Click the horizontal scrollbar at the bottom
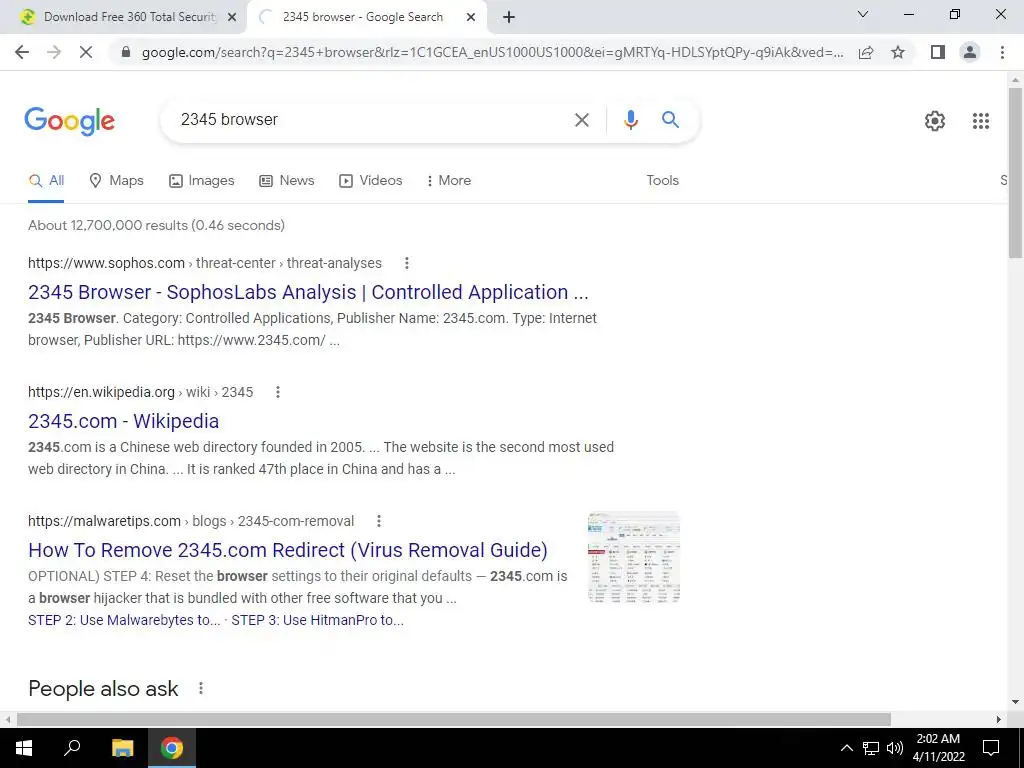The image size is (1024, 768). 453,719
